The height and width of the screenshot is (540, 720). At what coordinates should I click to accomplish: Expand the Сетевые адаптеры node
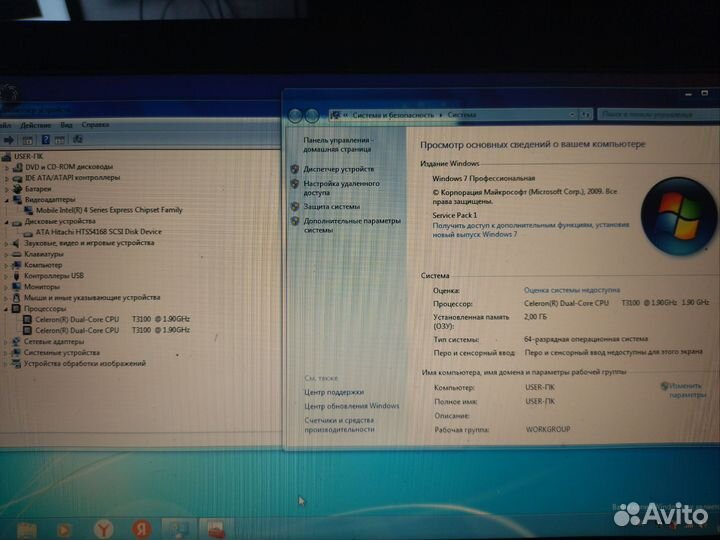click(x=7, y=342)
